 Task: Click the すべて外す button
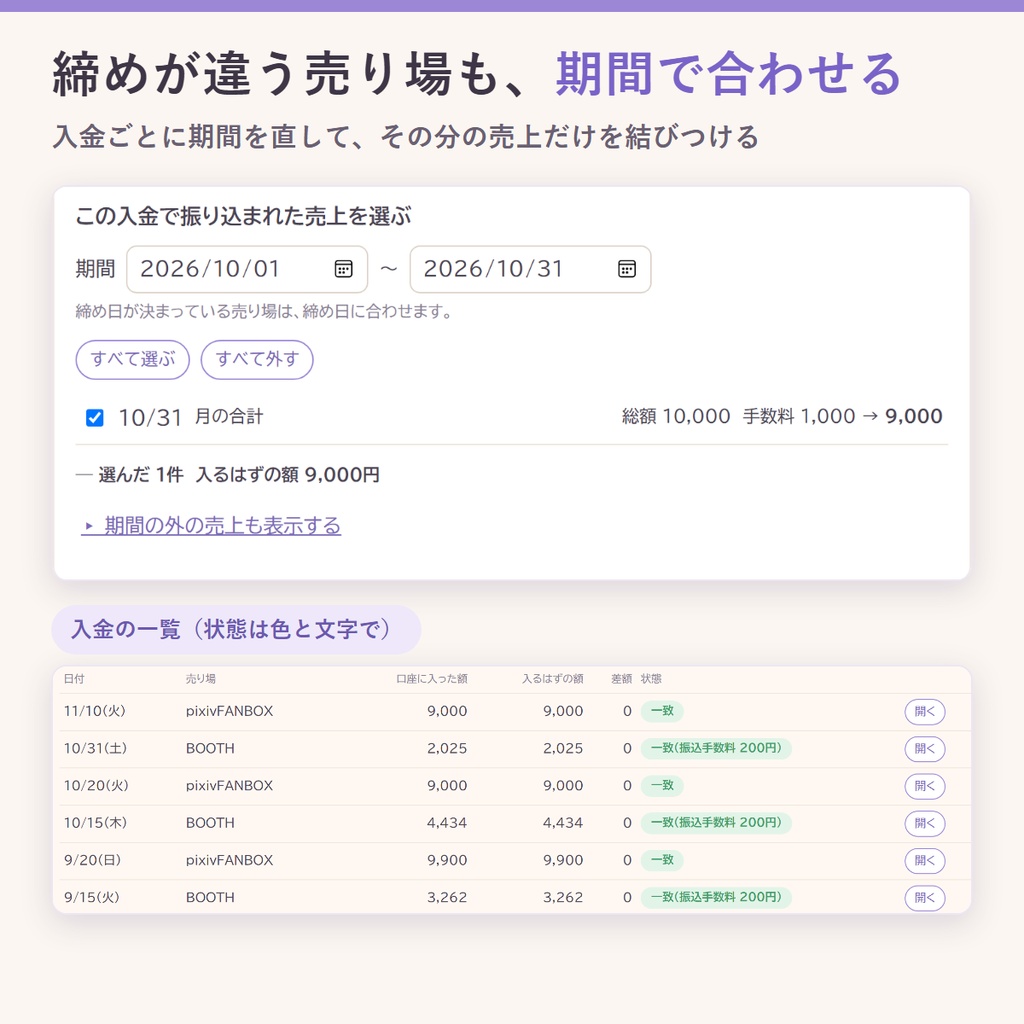(x=257, y=359)
